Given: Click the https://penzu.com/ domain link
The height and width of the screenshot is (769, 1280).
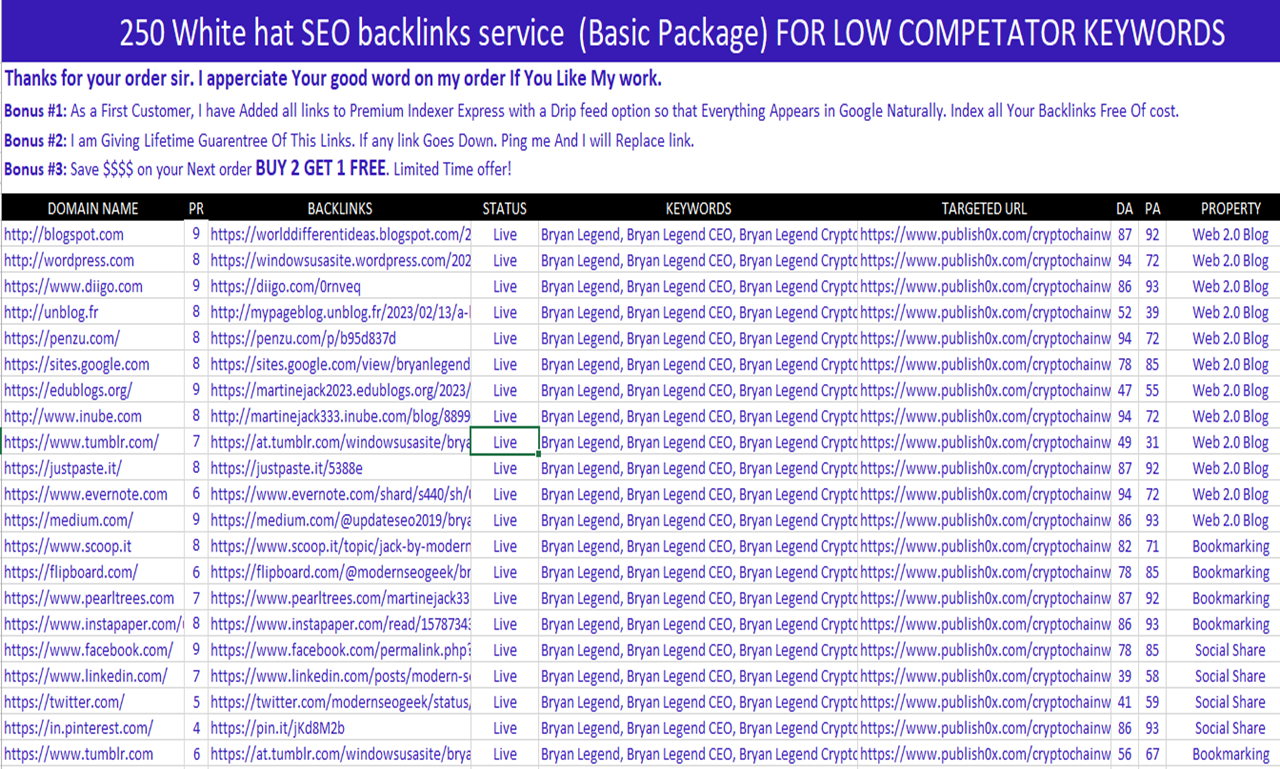Looking at the screenshot, I should pos(62,338).
